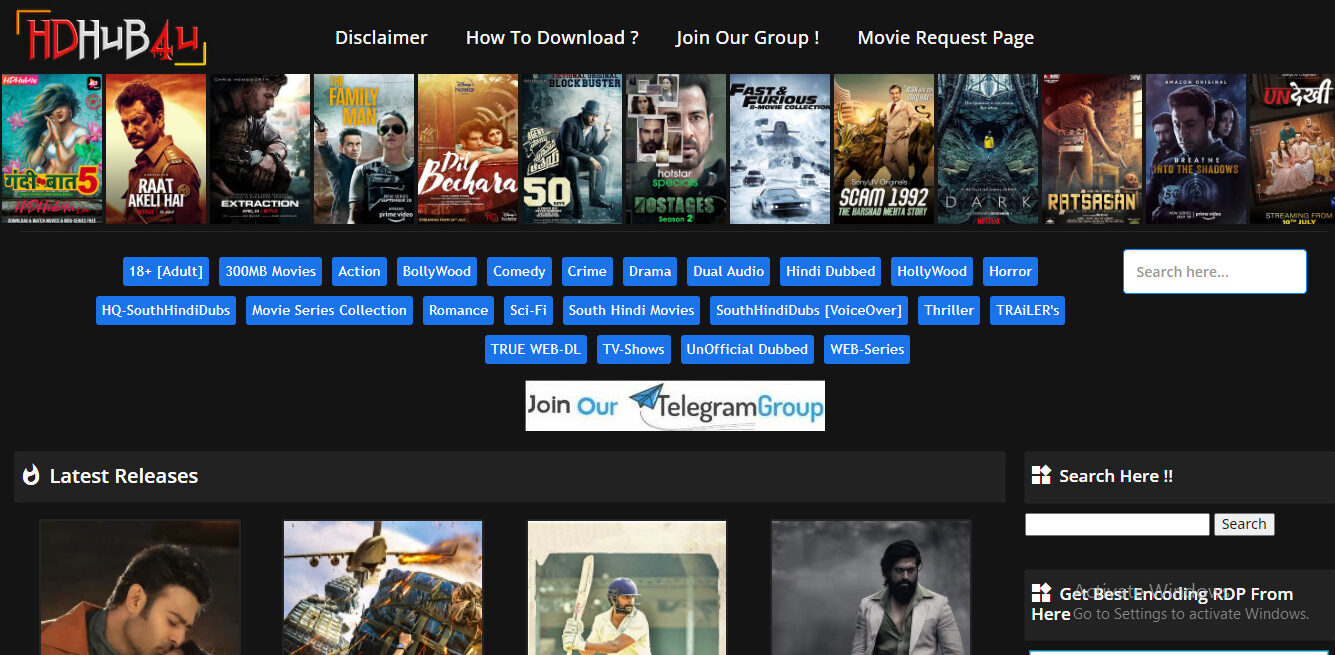
Task: Browse the Comedy category
Action: (x=519, y=271)
